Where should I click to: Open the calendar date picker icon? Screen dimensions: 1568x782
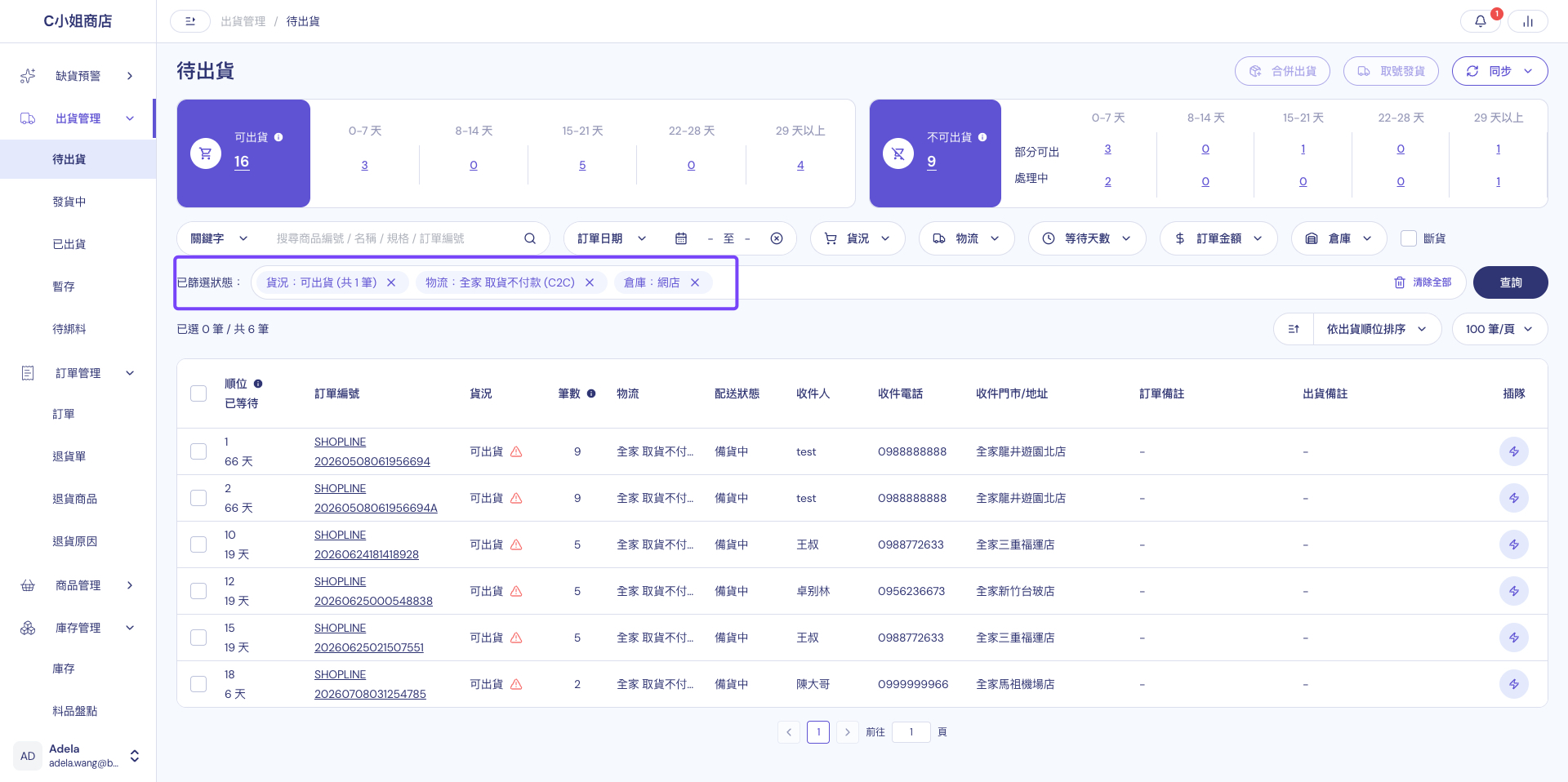click(681, 238)
